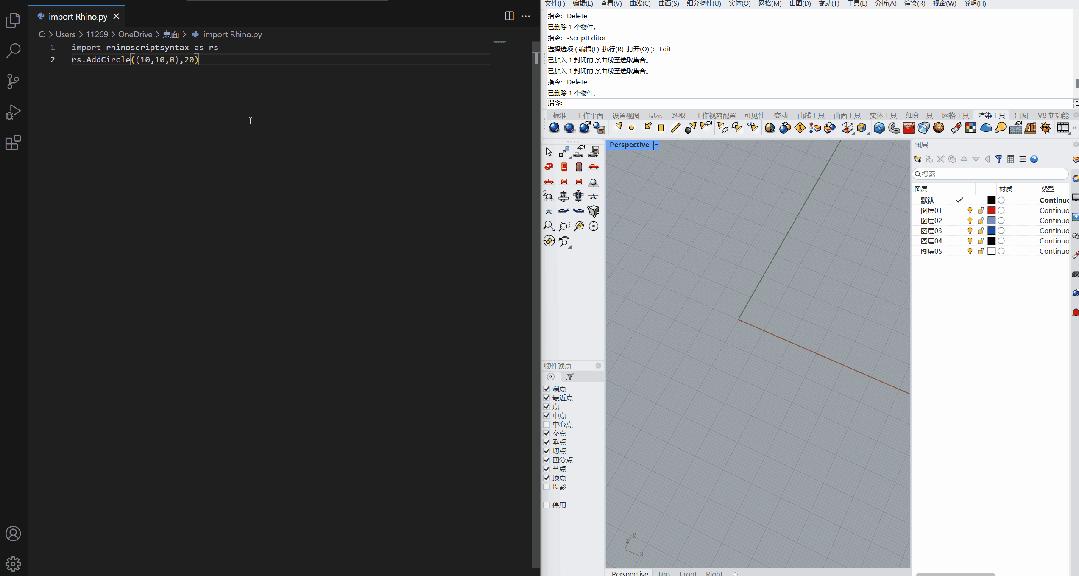Switch to the import Rhino.py editor tab
The width and height of the screenshot is (1079, 576).
(77, 17)
